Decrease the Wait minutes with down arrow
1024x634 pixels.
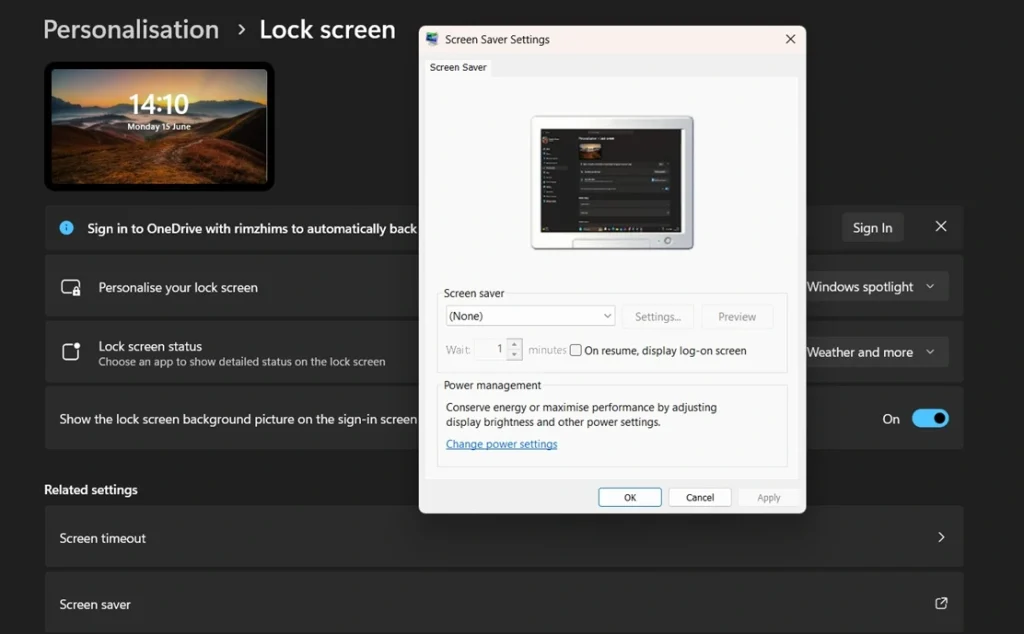(x=514, y=355)
